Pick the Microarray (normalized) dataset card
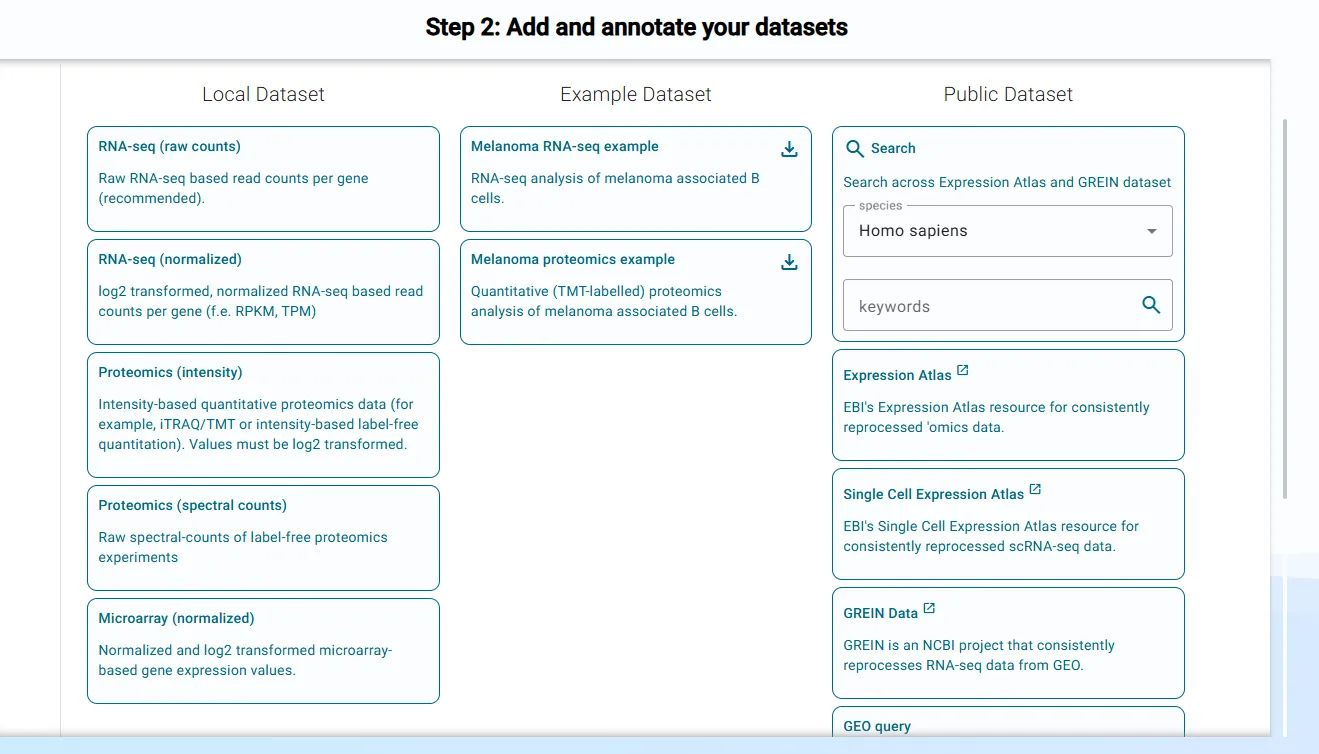The width and height of the screenshot is (1319, 754). [263, 651]
